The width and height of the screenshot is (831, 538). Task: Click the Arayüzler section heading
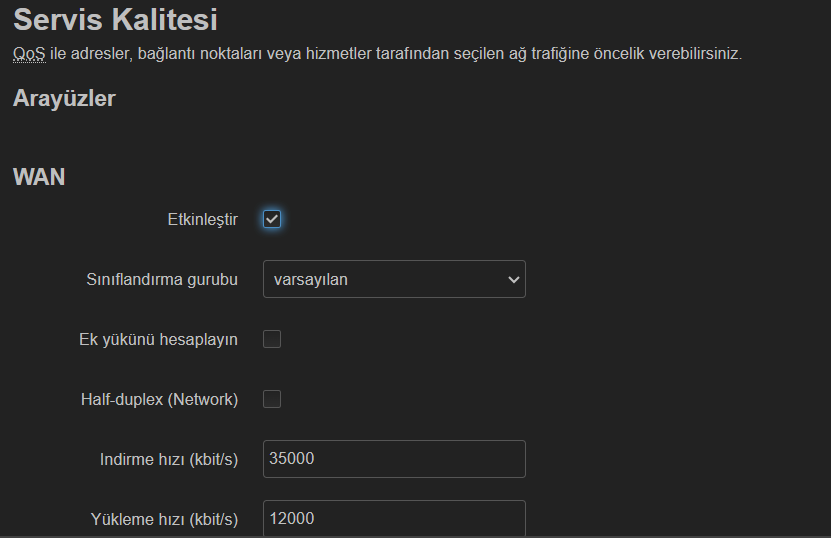tap(64, 98)
